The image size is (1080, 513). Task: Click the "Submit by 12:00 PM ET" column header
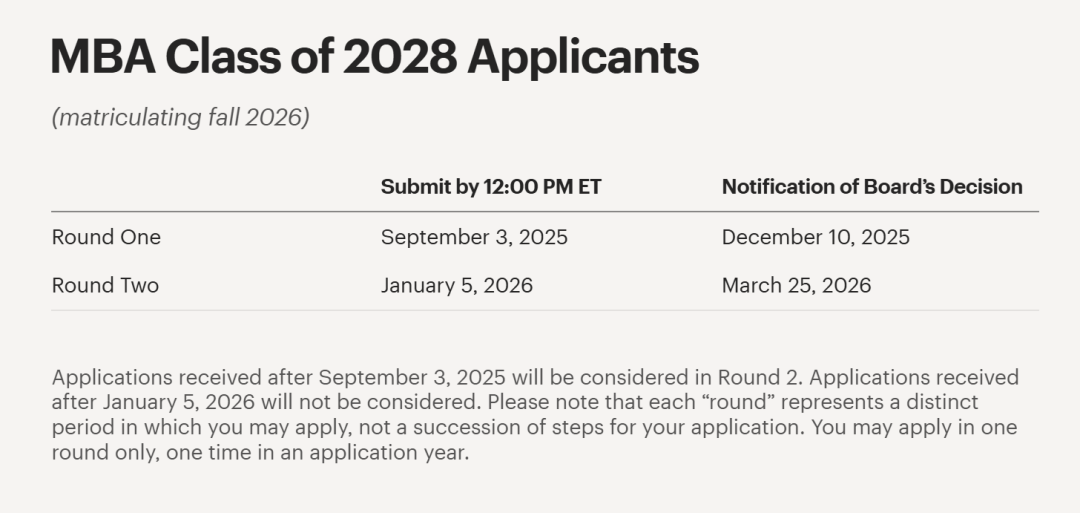coord(491,187)
